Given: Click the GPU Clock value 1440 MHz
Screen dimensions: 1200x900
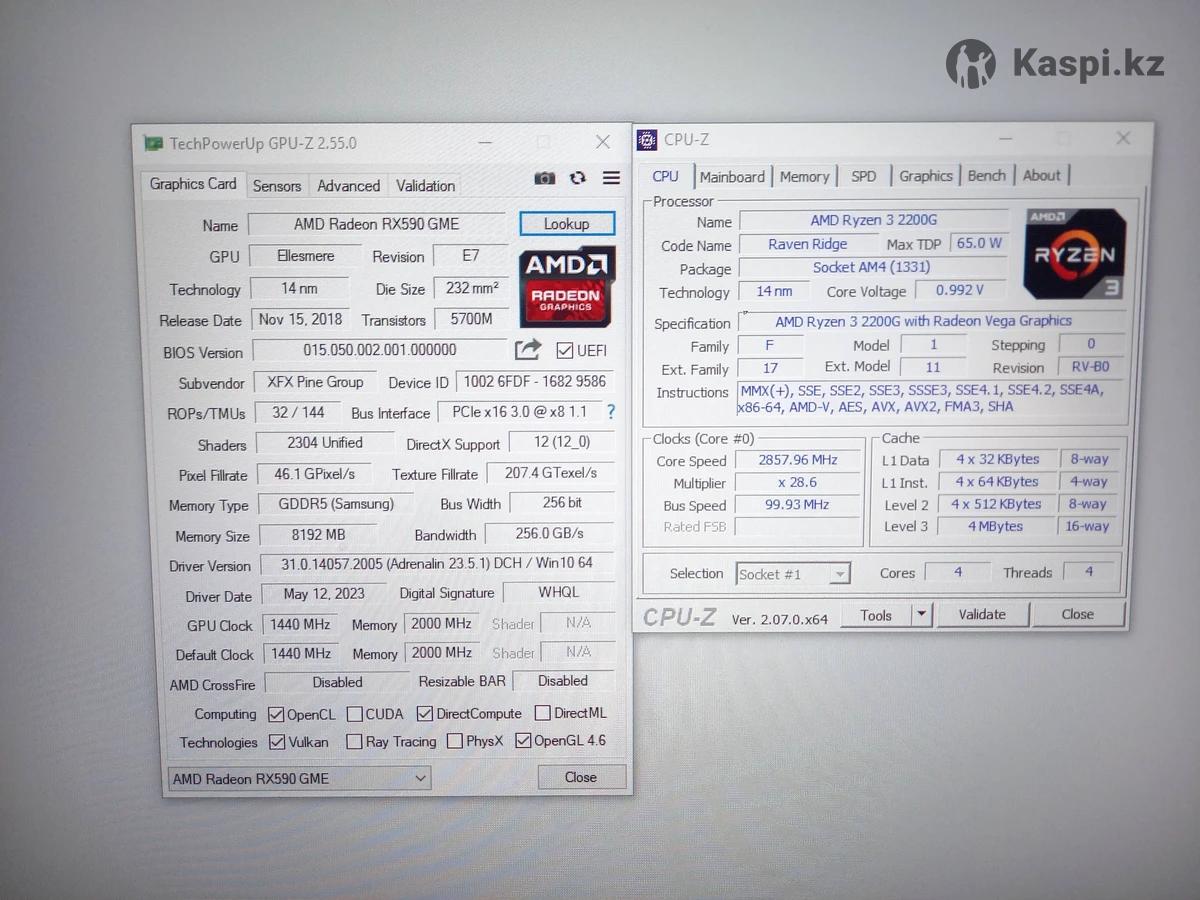Looking at the screenshot, I should (300, 624).
